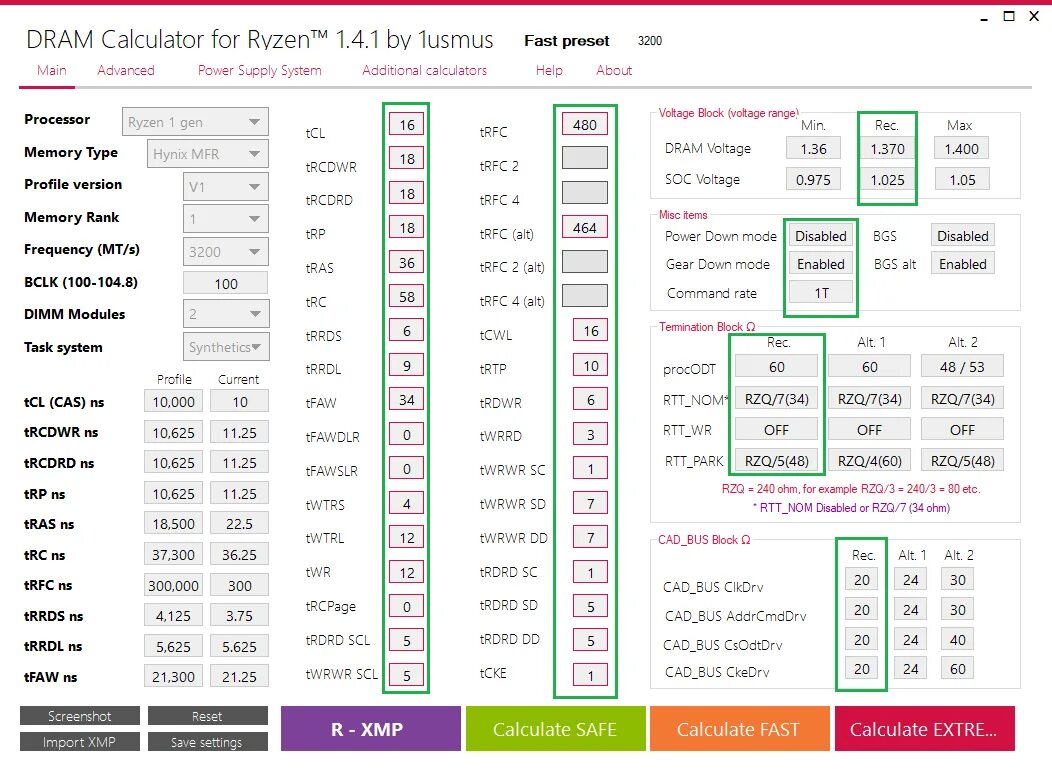This screenshot has height=771, width=1052.
Task: Edit the tCL value field showing 16
Action: point(406,124)
